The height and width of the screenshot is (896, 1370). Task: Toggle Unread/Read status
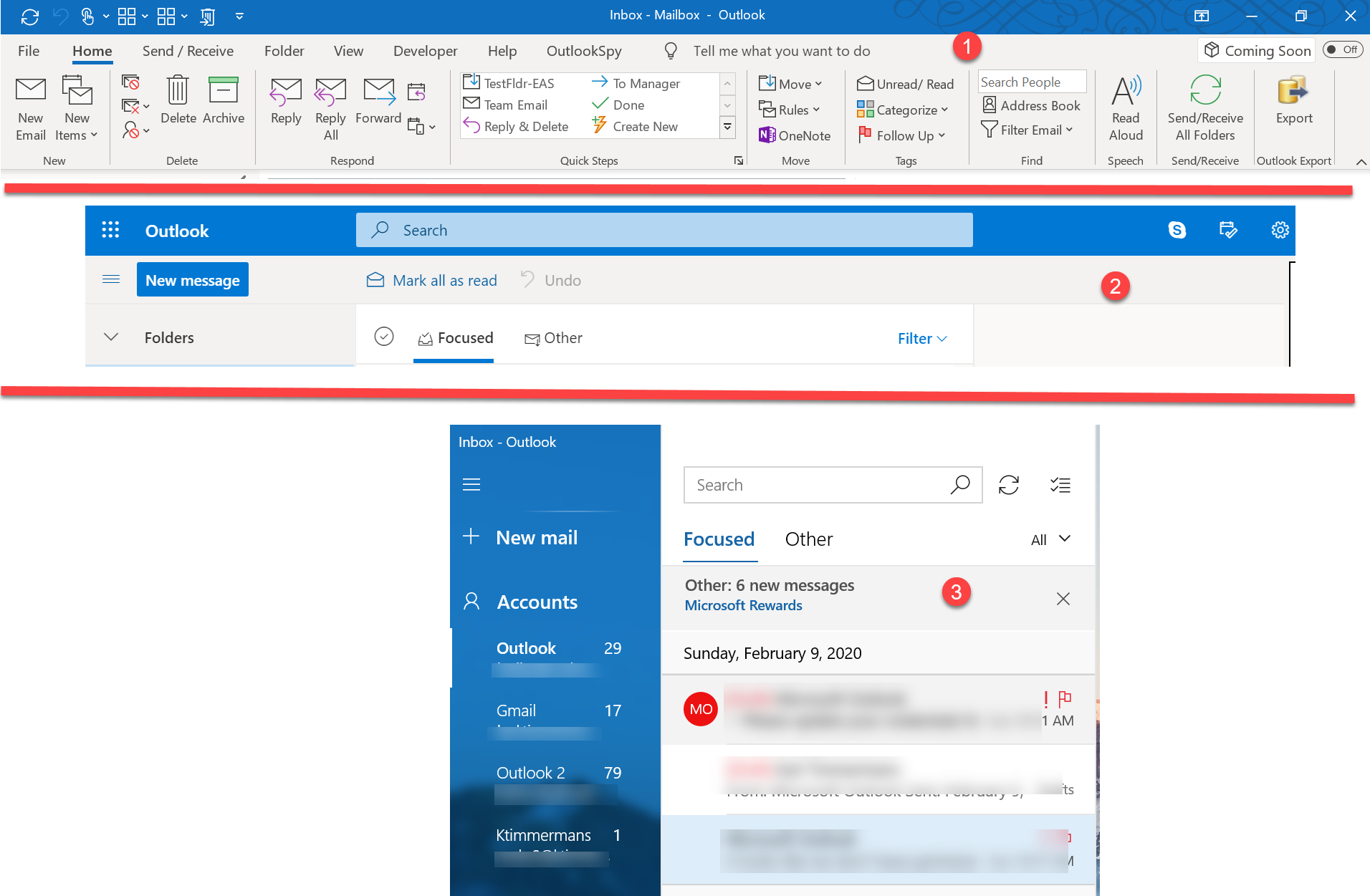(905, 84)
